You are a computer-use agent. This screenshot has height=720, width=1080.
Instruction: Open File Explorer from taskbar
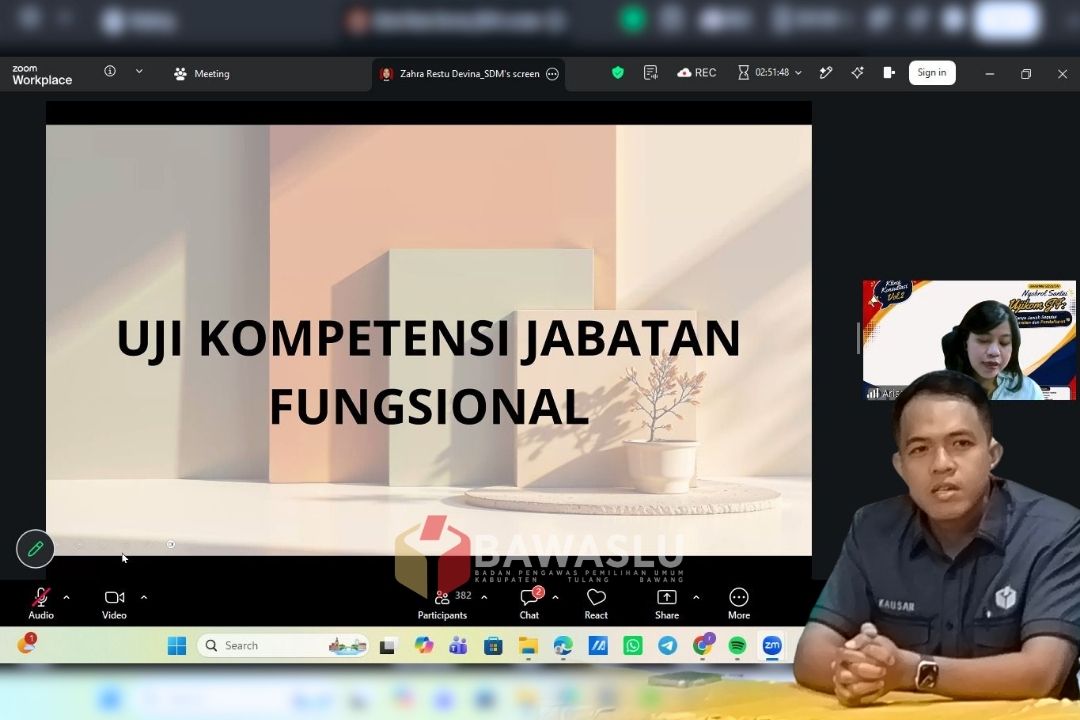click(528, 646)
